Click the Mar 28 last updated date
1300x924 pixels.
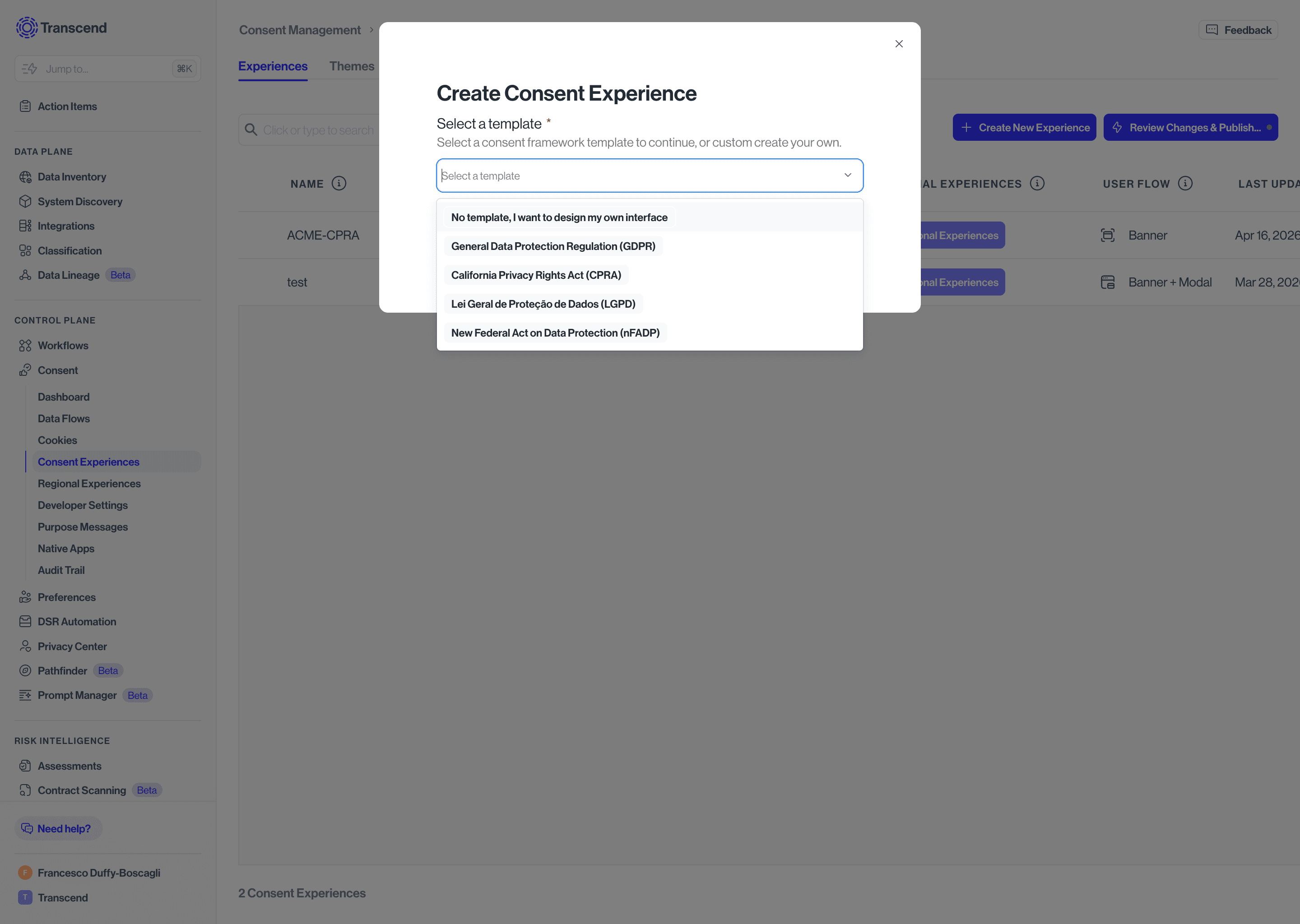click(1267, 282)
